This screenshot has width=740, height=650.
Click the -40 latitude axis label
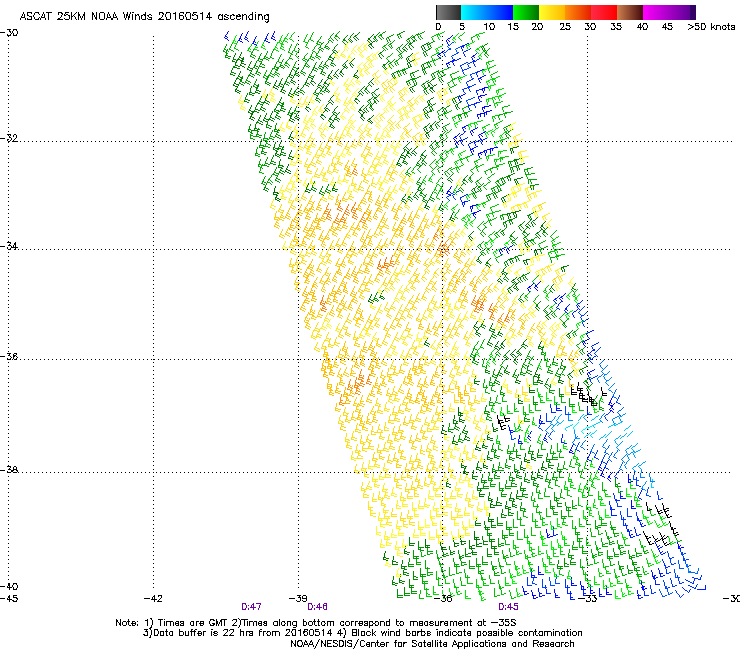(9, 586)
